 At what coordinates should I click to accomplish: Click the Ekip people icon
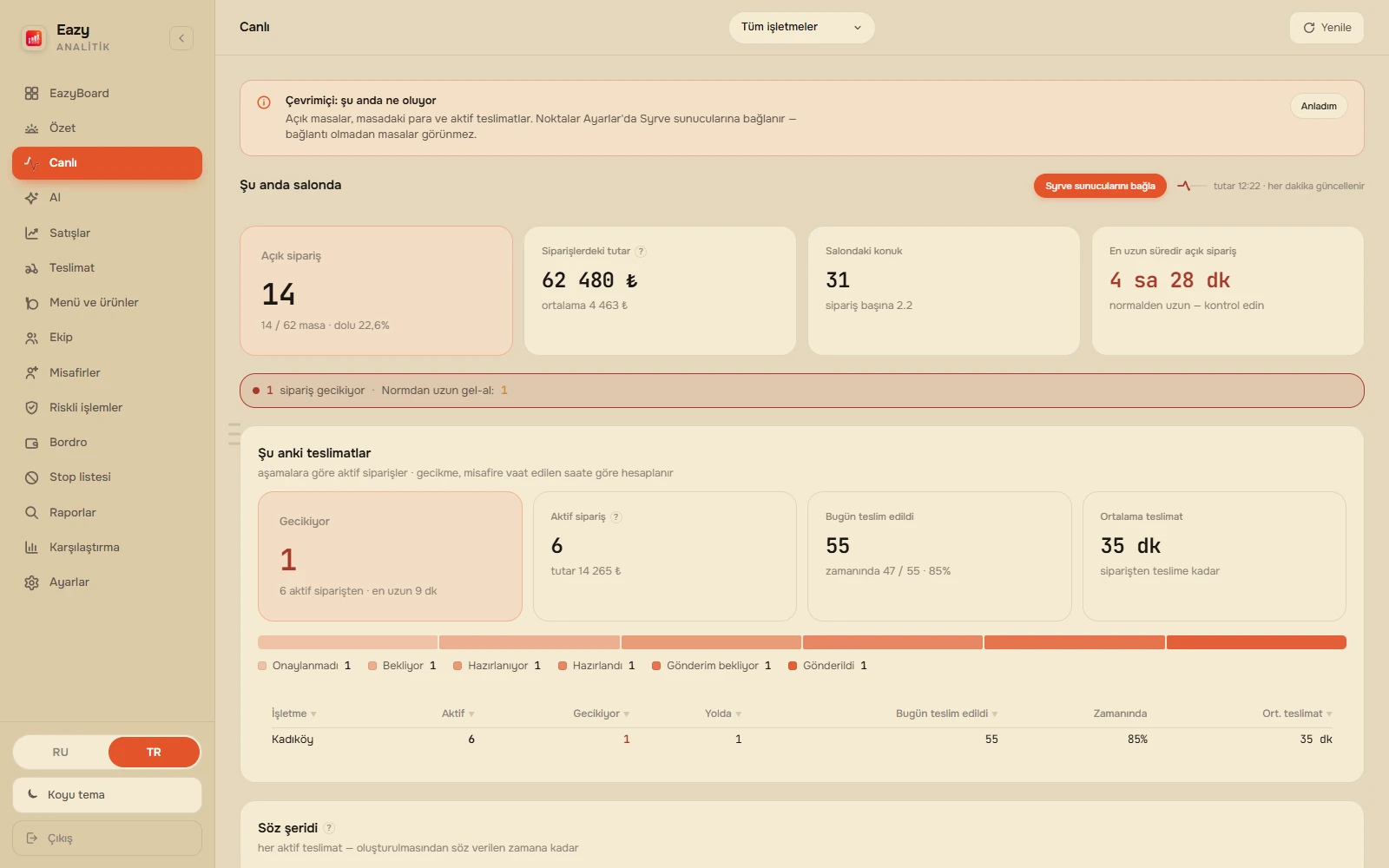pos(32,338)
